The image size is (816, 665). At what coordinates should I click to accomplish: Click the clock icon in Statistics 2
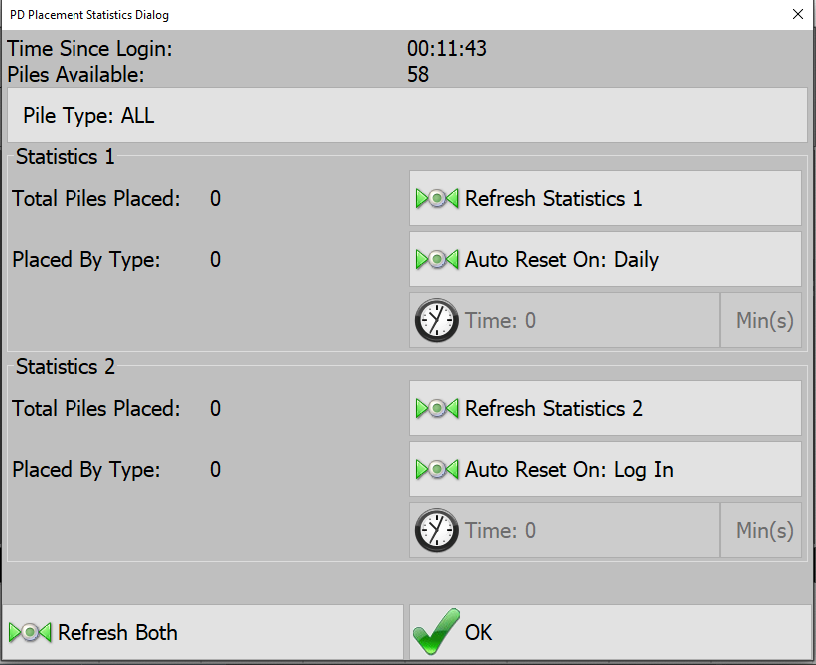436,531
